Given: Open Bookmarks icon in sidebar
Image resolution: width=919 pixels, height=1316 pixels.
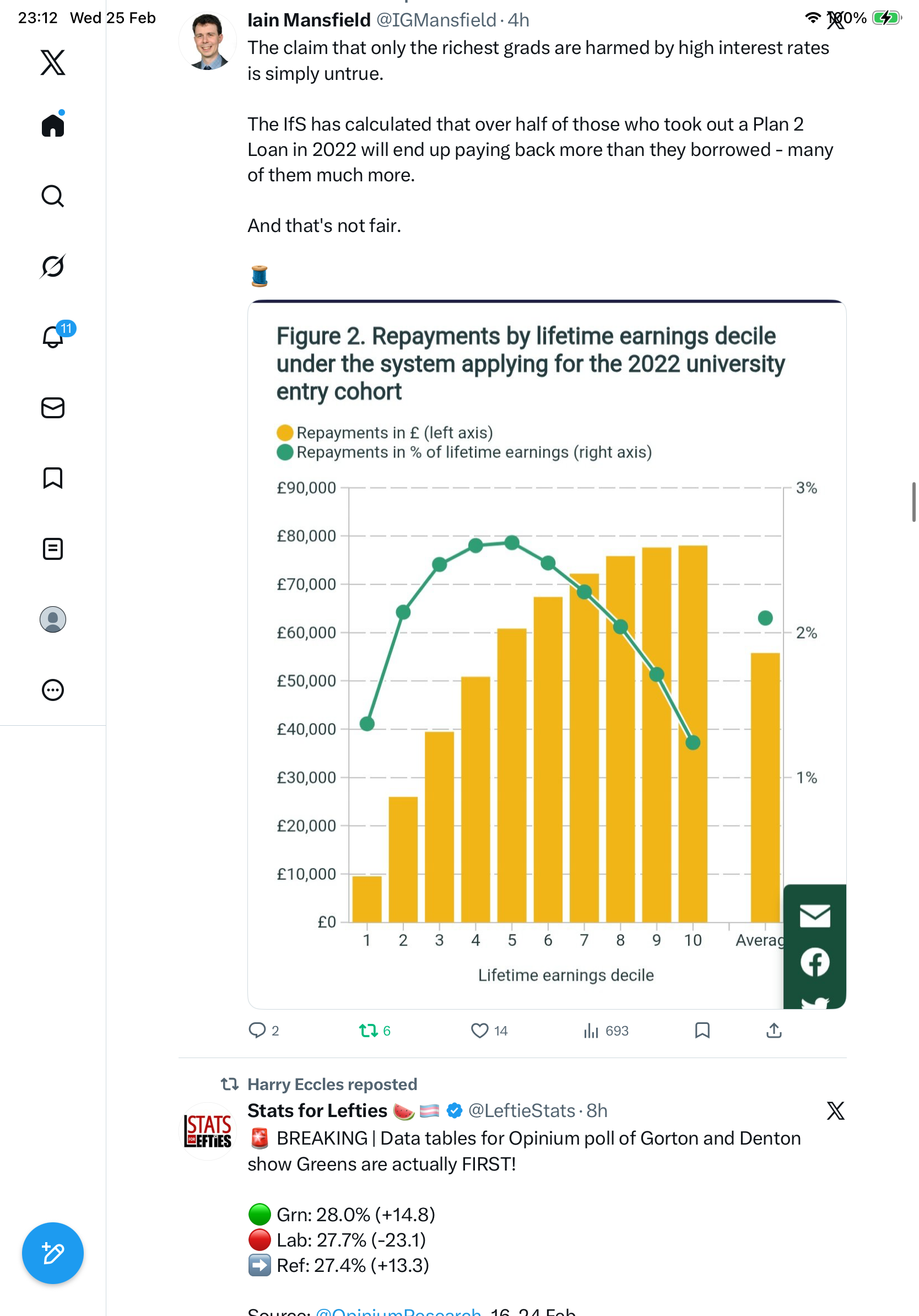Looking at the screenshot, I should 53,478.
